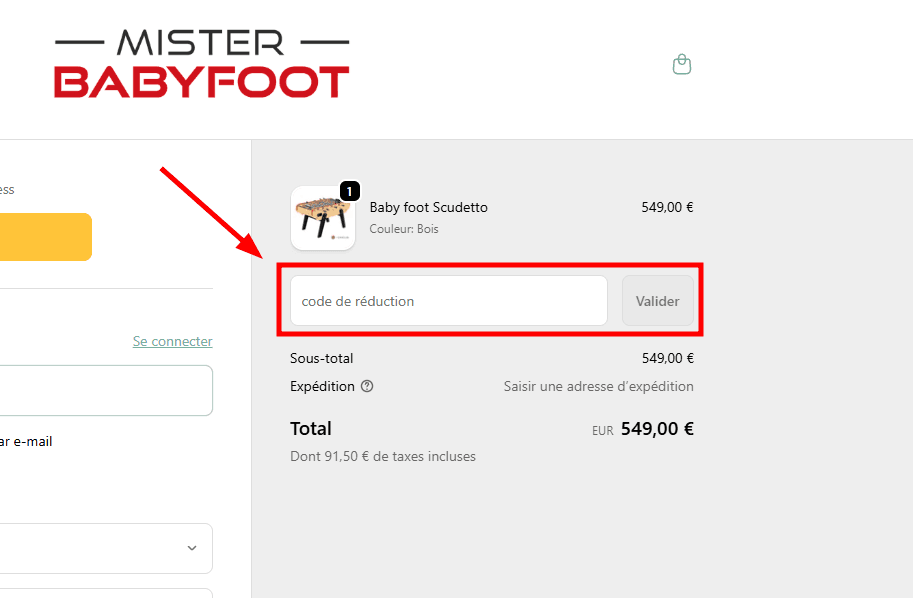Click the bold Total price 549,00 €
This screenshot has width=913, height=598.
point(657,429)
